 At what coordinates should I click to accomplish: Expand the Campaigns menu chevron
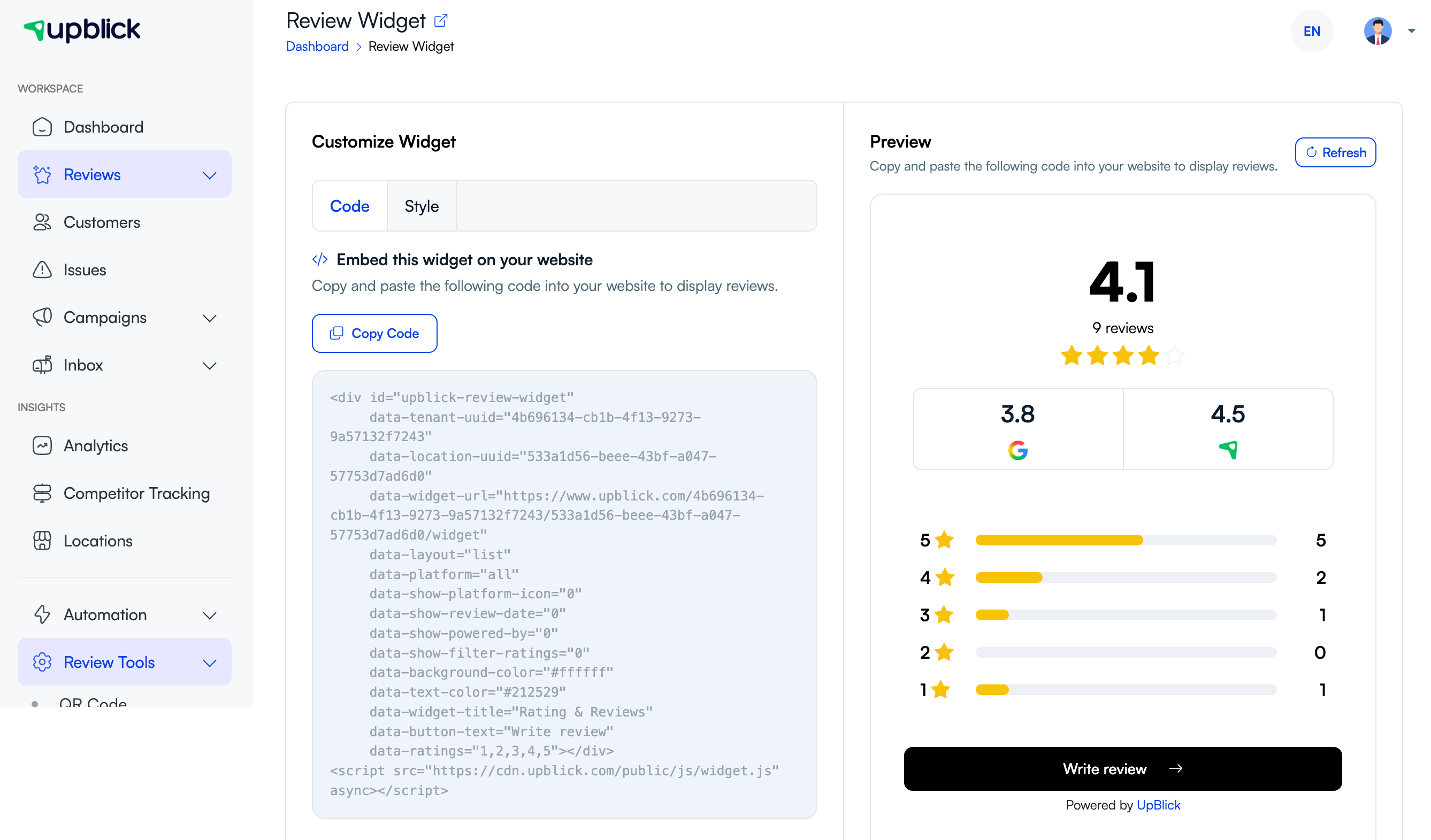(x=210, y=318)
